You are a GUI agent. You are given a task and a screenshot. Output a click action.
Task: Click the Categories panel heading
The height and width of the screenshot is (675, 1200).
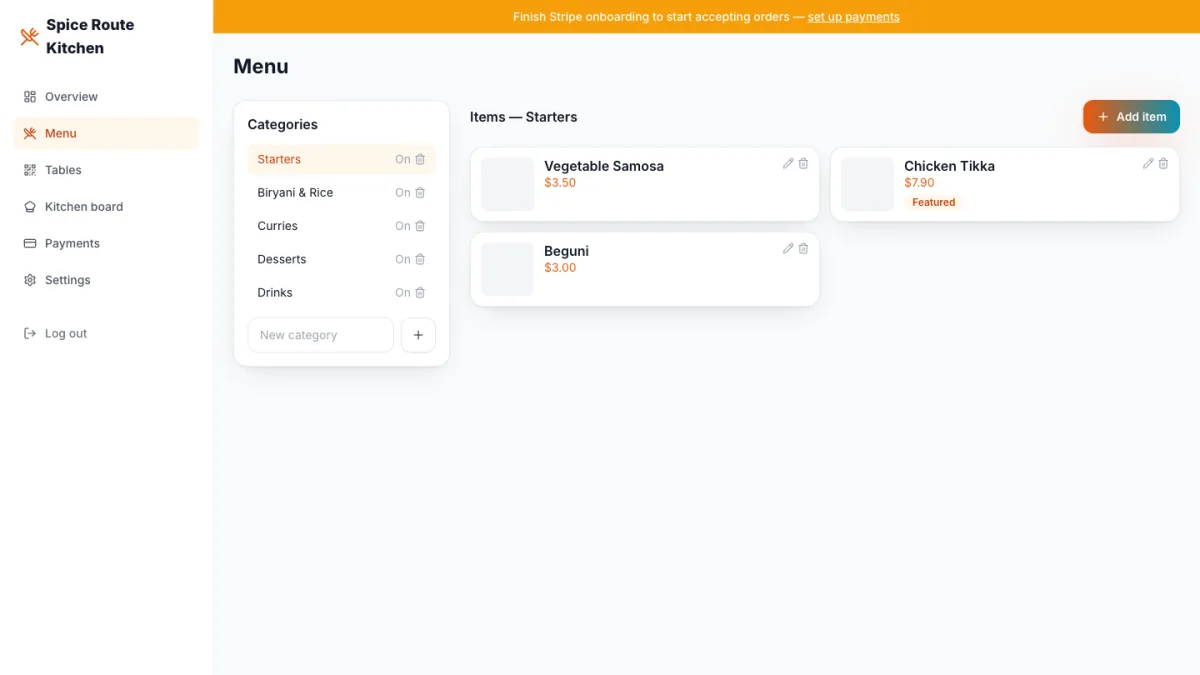pyautogui.click(x=282, y=124)
